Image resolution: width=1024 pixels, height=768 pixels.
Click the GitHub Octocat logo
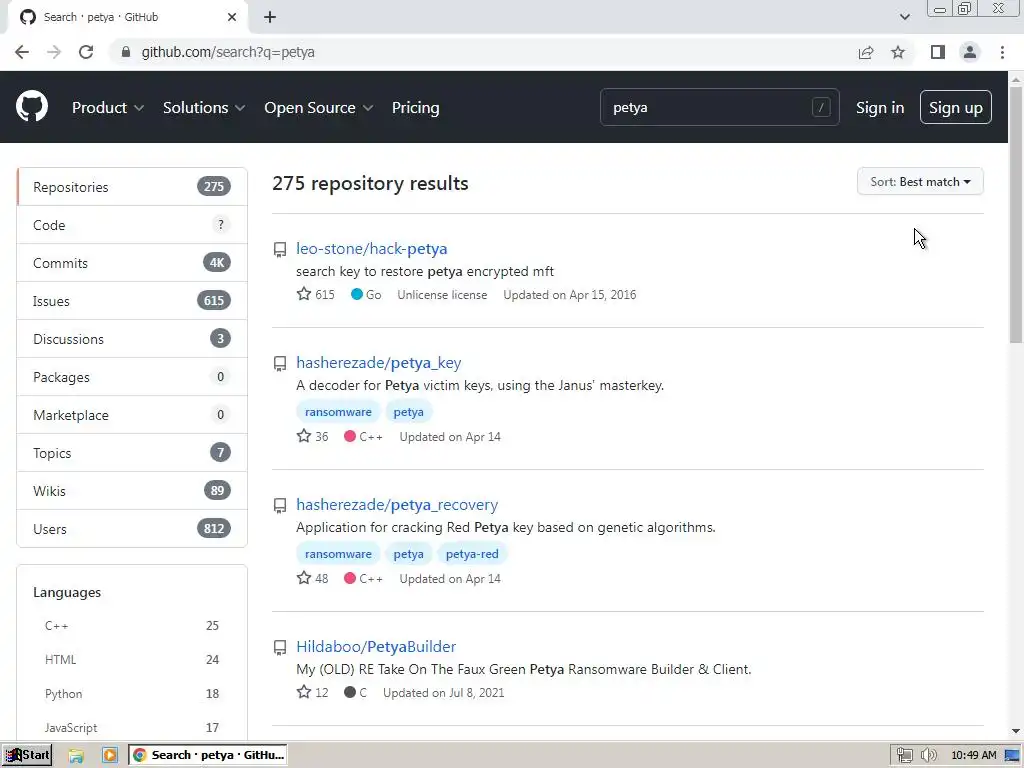(x=32, y=107)
